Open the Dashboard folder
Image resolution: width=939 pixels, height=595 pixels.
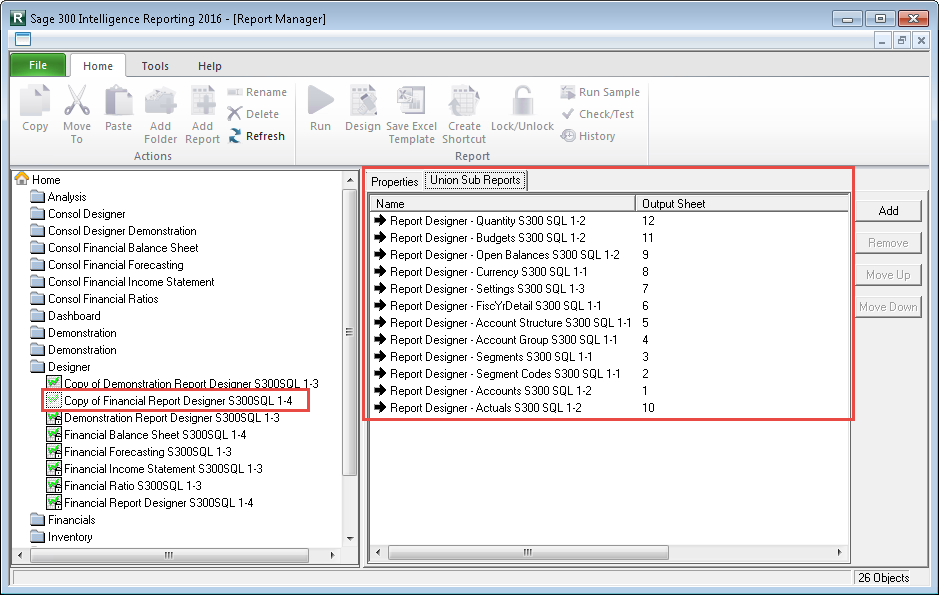coord(65,315)
